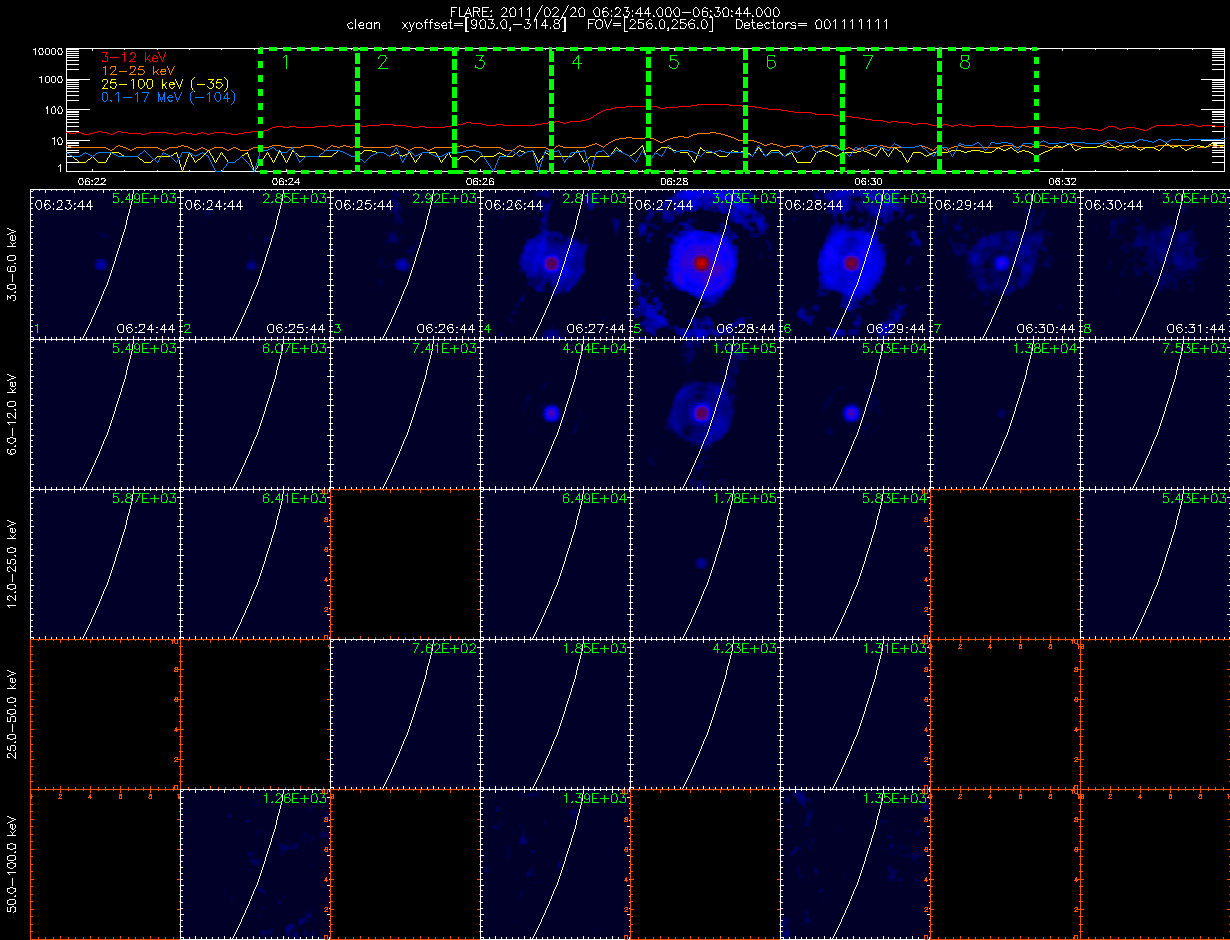Select interval 7 marker in light curve

(867, 63)
